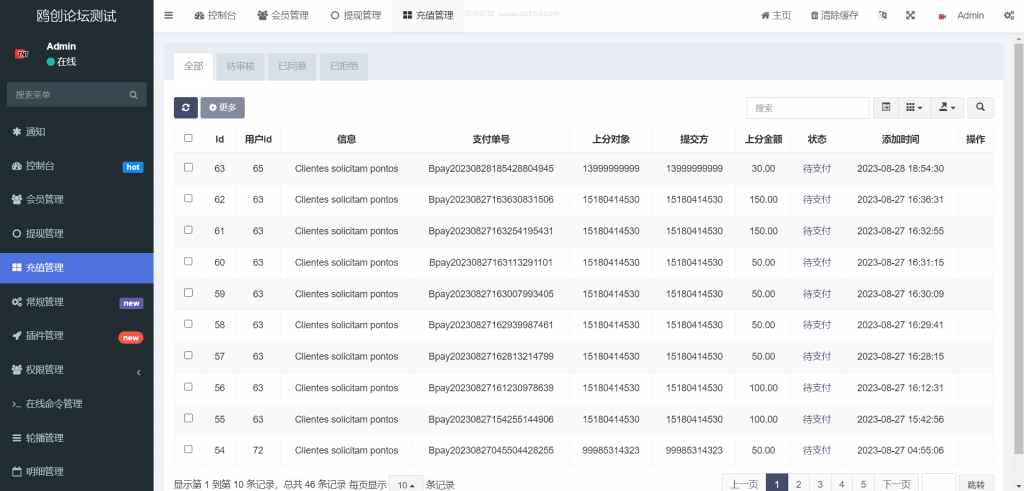Select the 已拒绝 filter tab
1024x491 pixels.
click(344, 67)
